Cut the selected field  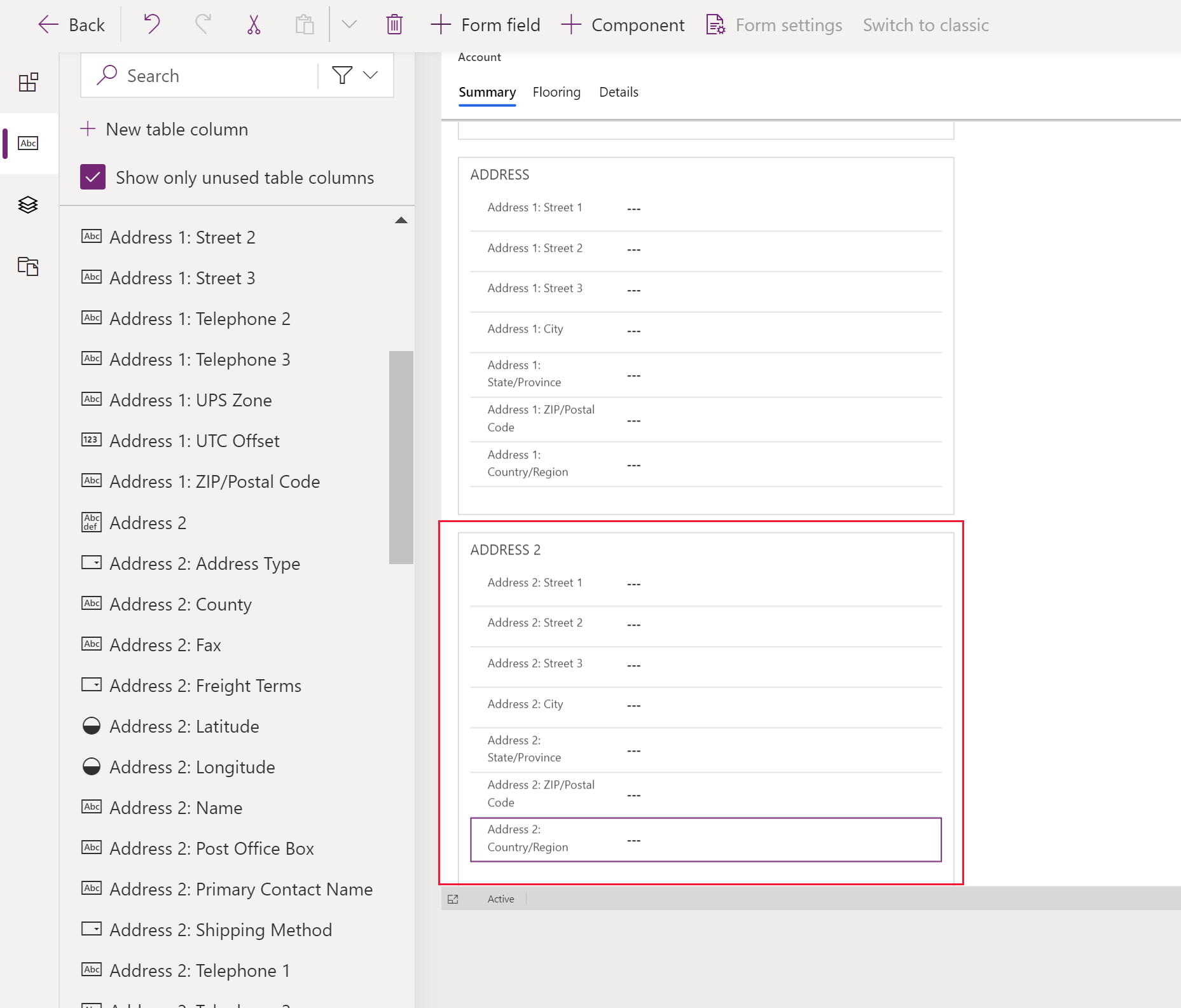pos(253,24)
